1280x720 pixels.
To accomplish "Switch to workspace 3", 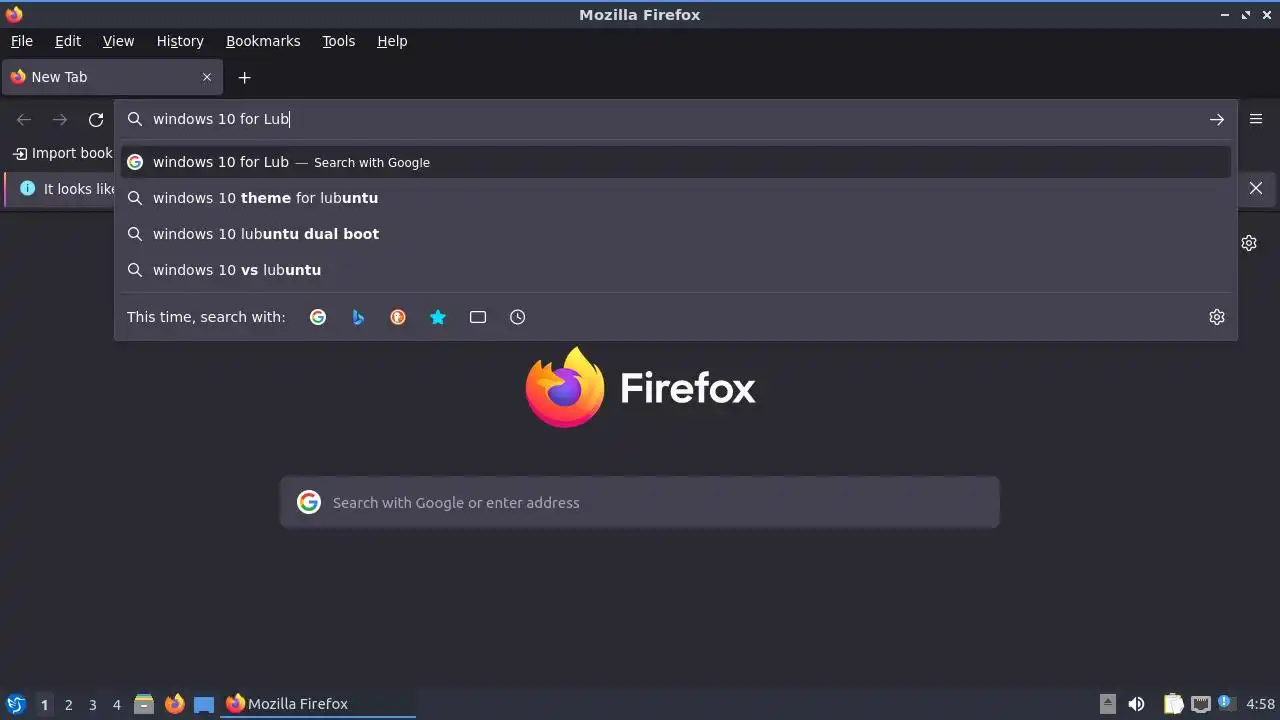I will [92, 704].
